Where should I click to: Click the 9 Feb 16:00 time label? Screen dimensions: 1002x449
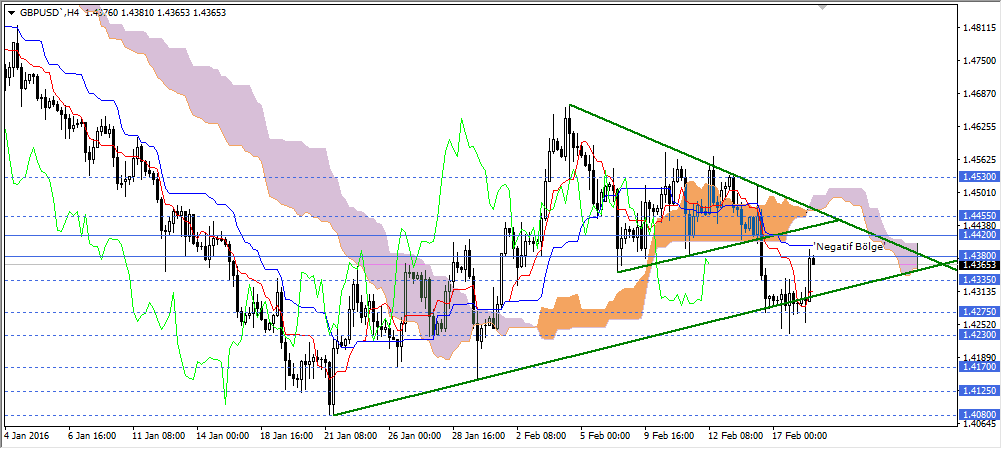pos(670,436)
